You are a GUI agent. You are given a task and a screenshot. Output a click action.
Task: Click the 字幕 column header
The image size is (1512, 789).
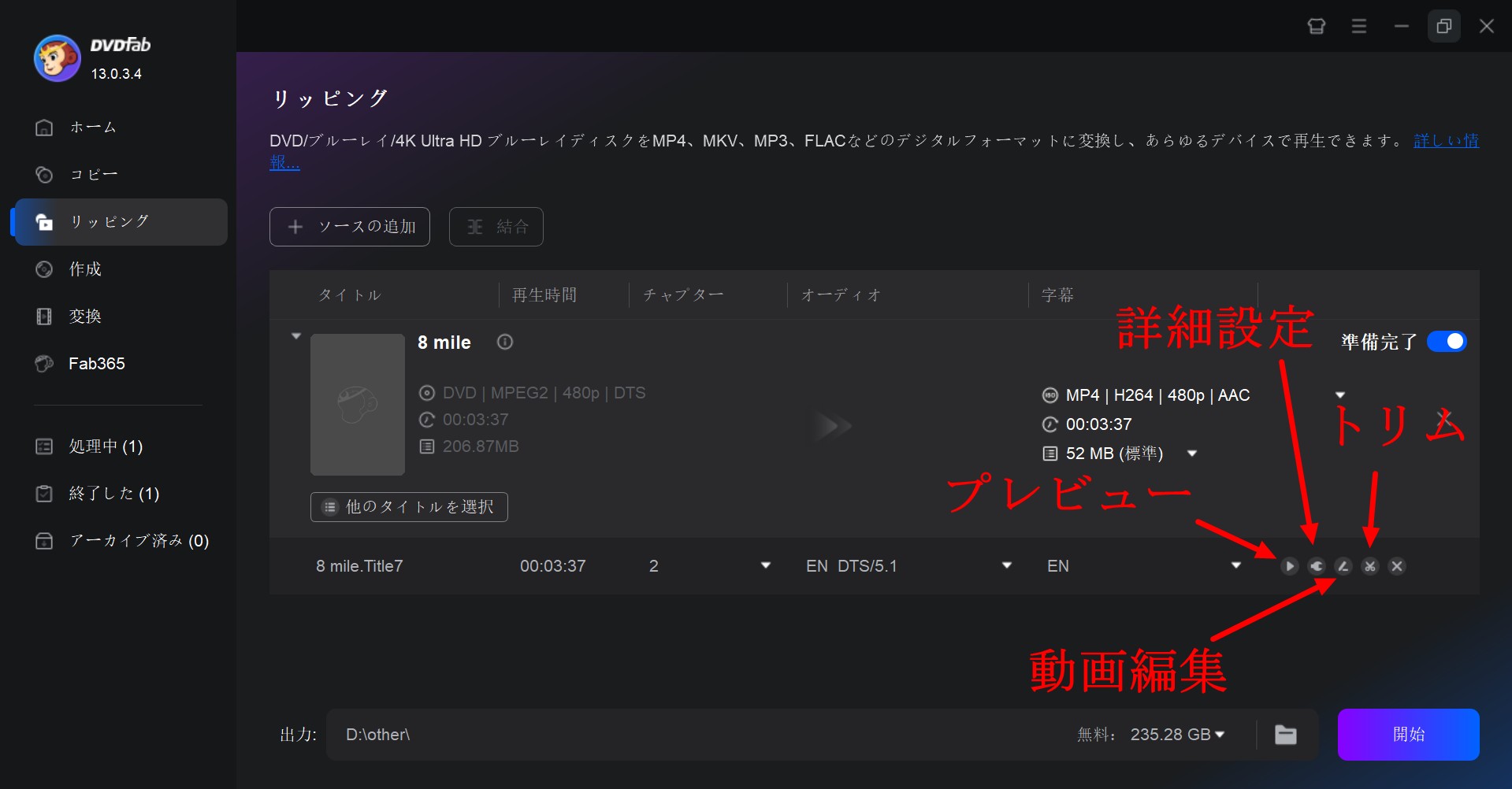click(1057, 295)
